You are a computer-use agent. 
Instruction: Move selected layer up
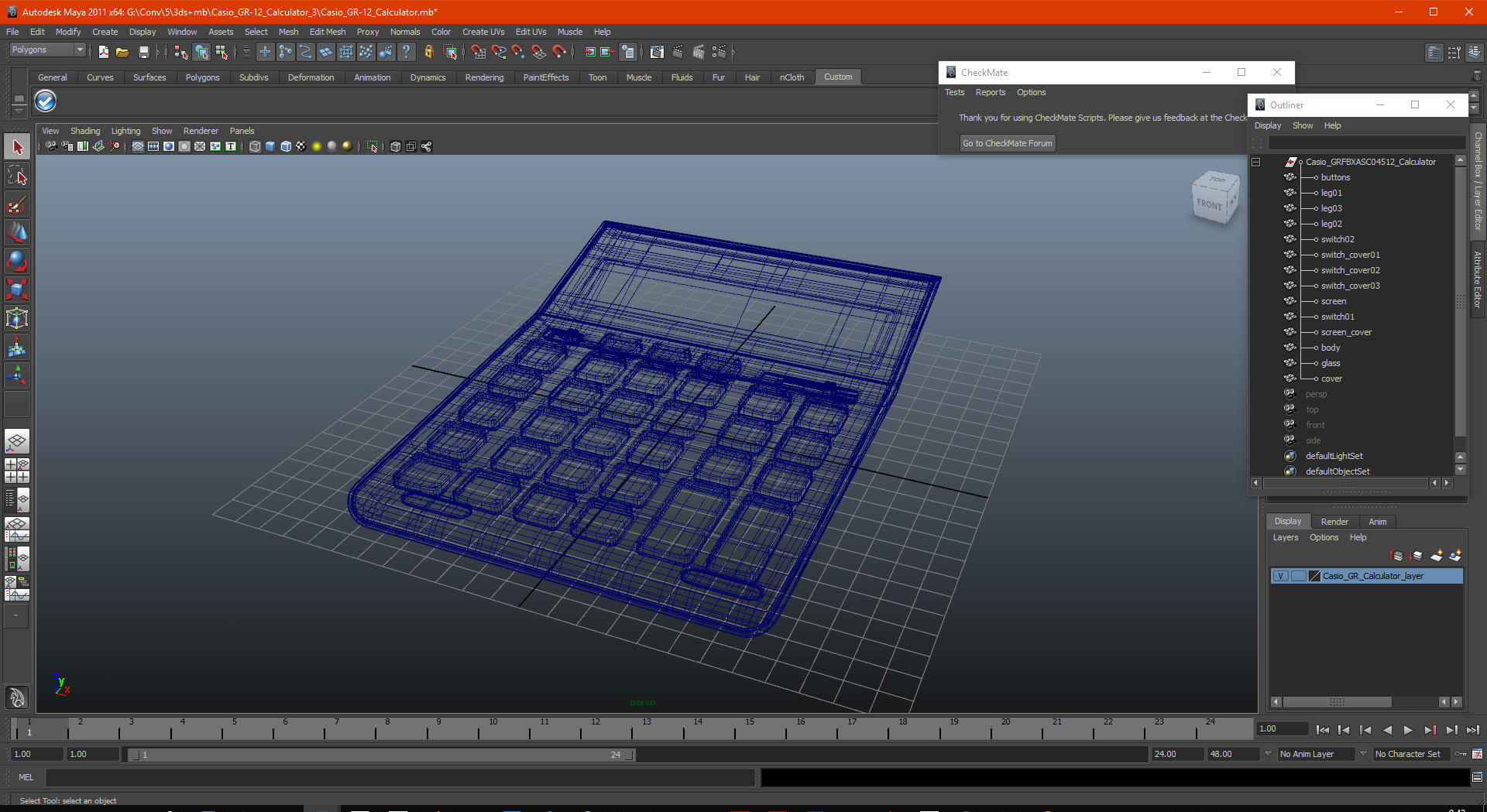pos(1396,556)
